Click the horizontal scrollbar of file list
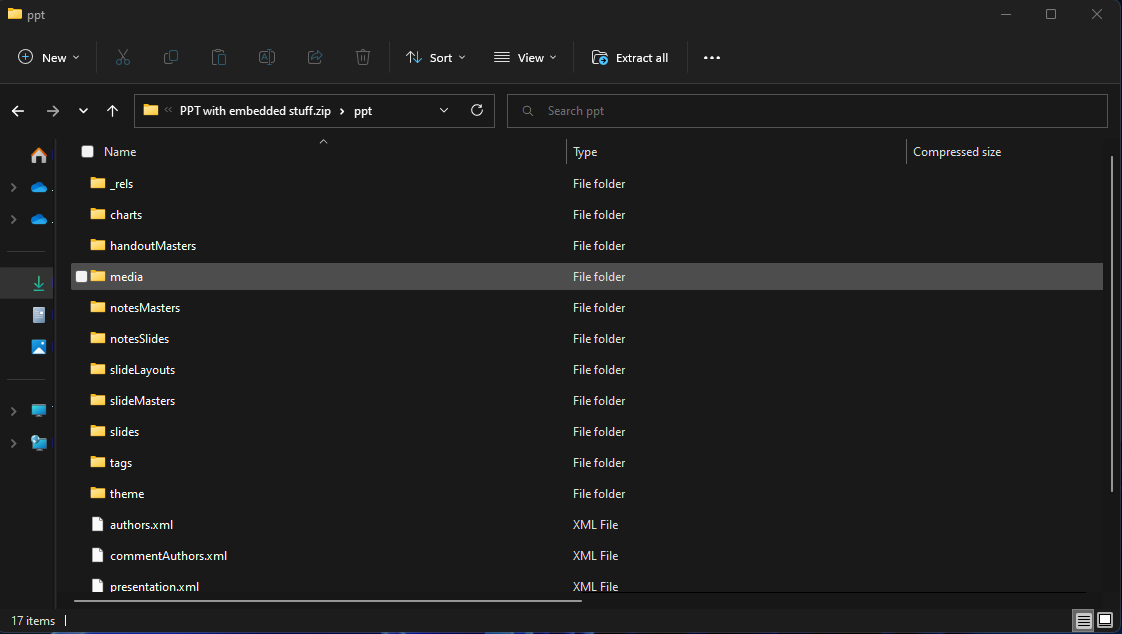 329,600
